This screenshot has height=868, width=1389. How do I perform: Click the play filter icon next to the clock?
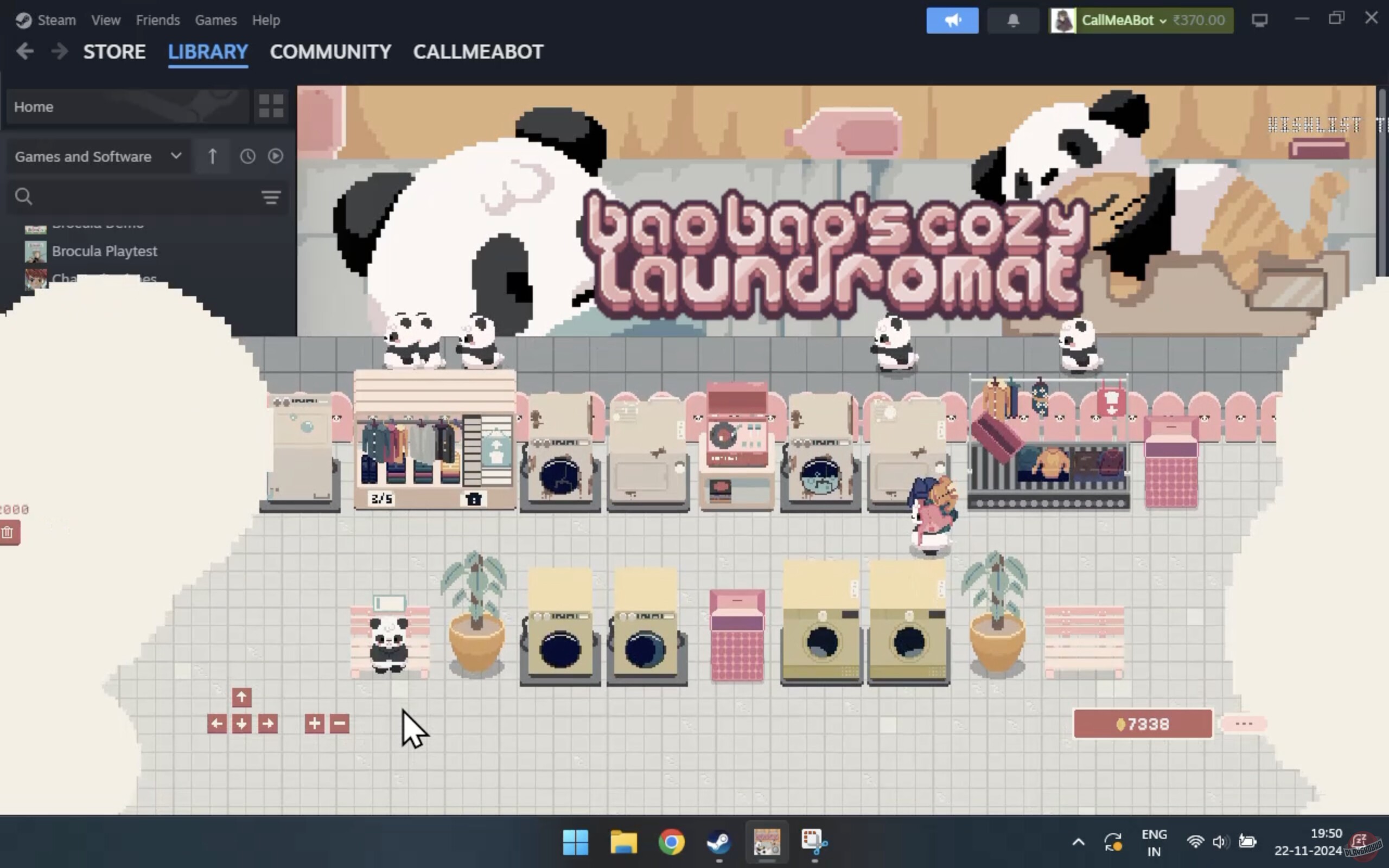coord(276,156)
